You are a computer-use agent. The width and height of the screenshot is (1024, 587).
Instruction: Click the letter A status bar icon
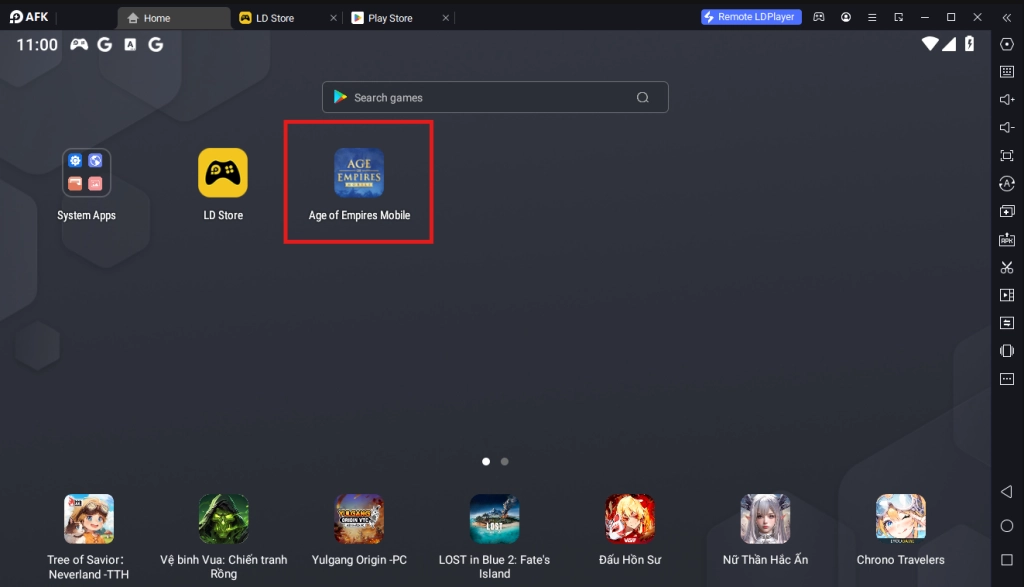pyautogui.click(x=131, y=44)
